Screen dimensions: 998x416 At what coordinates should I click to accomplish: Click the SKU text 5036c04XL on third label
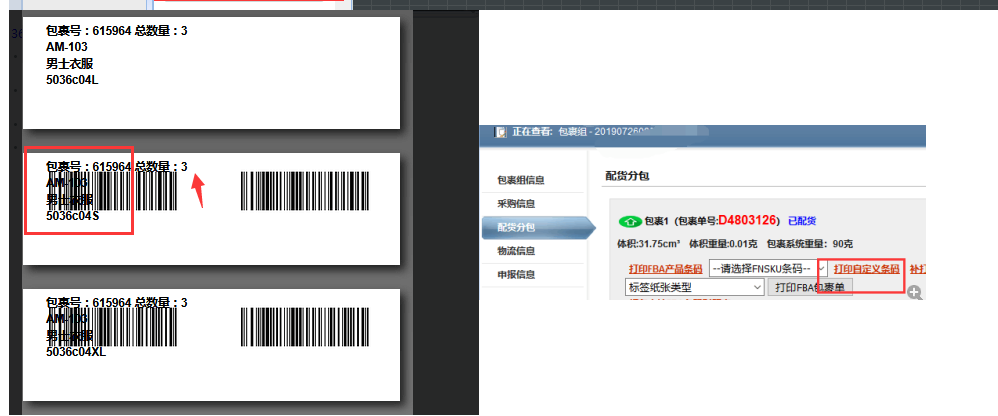coord(76,352)
